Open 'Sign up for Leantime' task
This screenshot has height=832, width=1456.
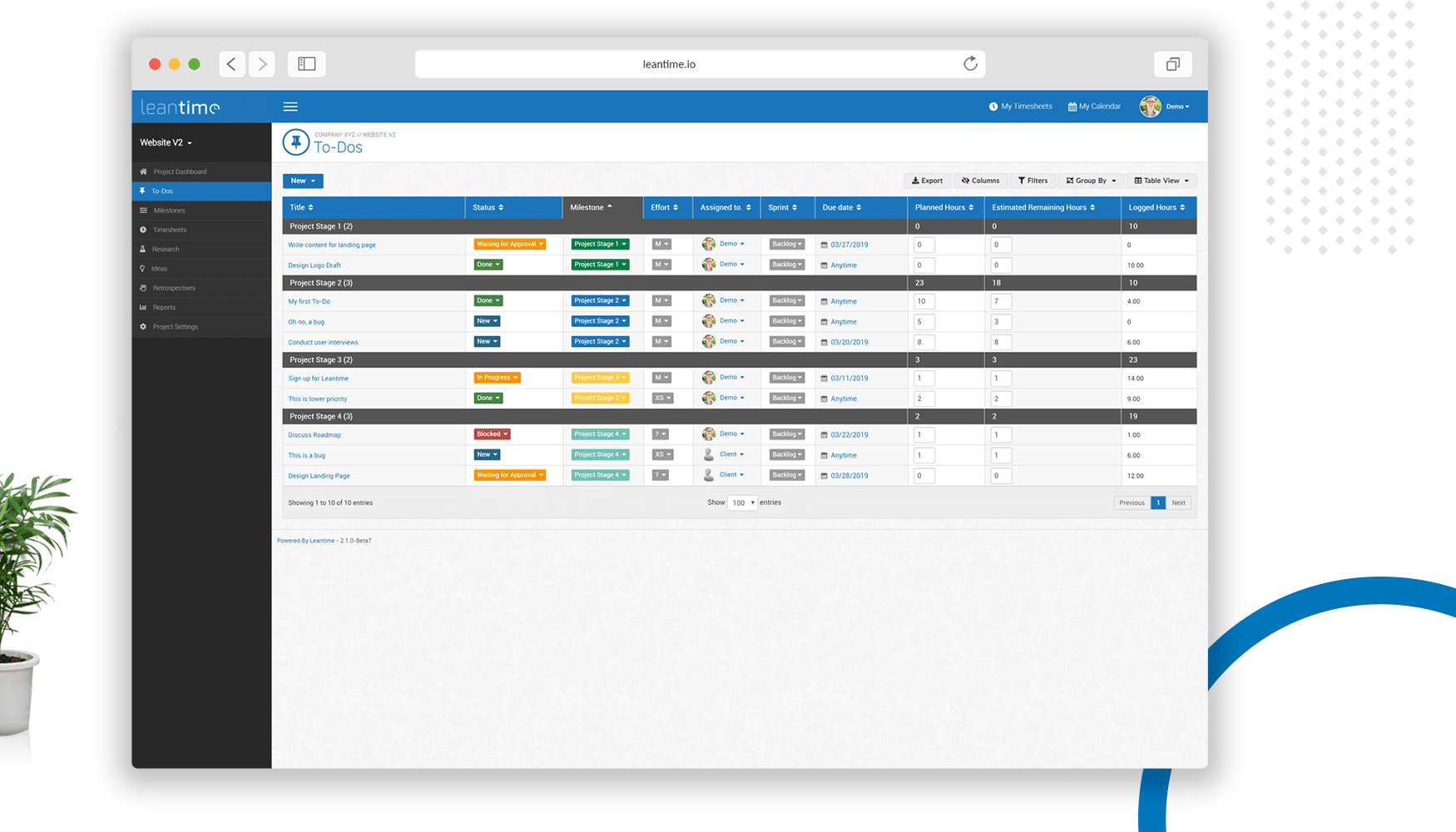tap(319, 379)
